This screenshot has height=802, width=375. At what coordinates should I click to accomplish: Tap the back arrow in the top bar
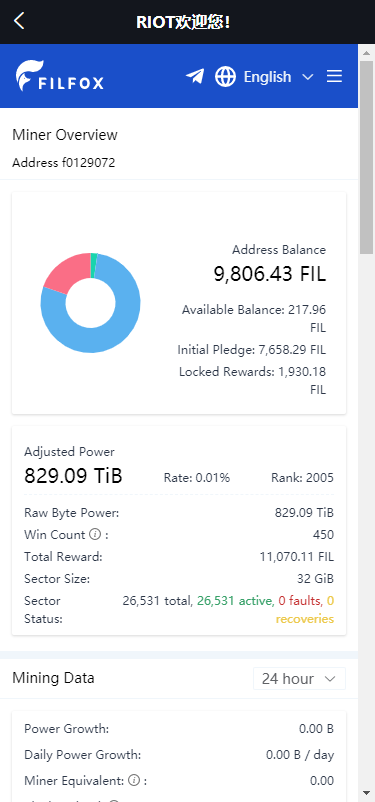(19, 21)
